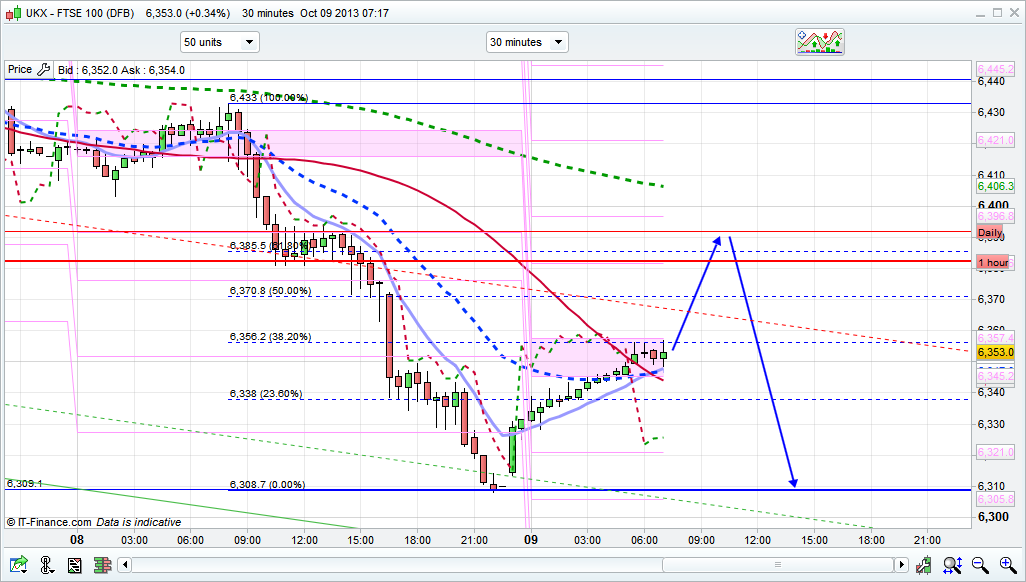This screenshot has width=1026, height=582.
Task: Select the Price panel tab
Action: 19,69
